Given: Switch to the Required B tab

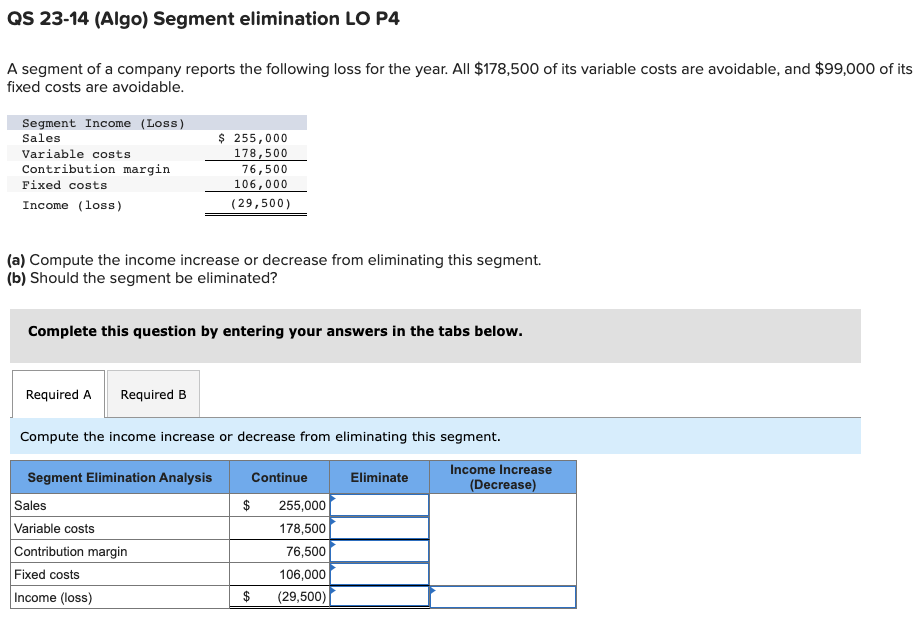Looking at the screenshot, I should coord(152,394).
